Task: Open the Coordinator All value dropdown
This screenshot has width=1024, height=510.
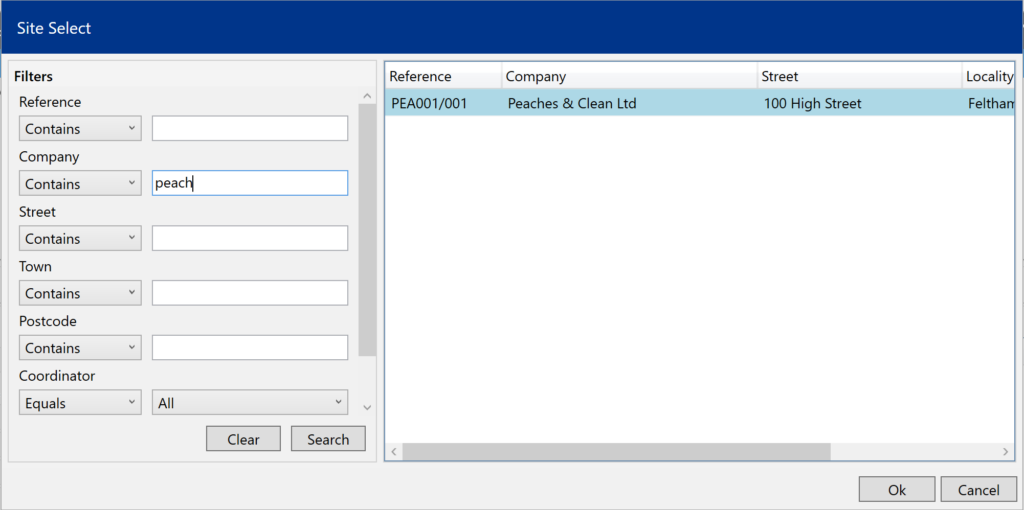Action: pyautogui.click(x=250, y=403)
